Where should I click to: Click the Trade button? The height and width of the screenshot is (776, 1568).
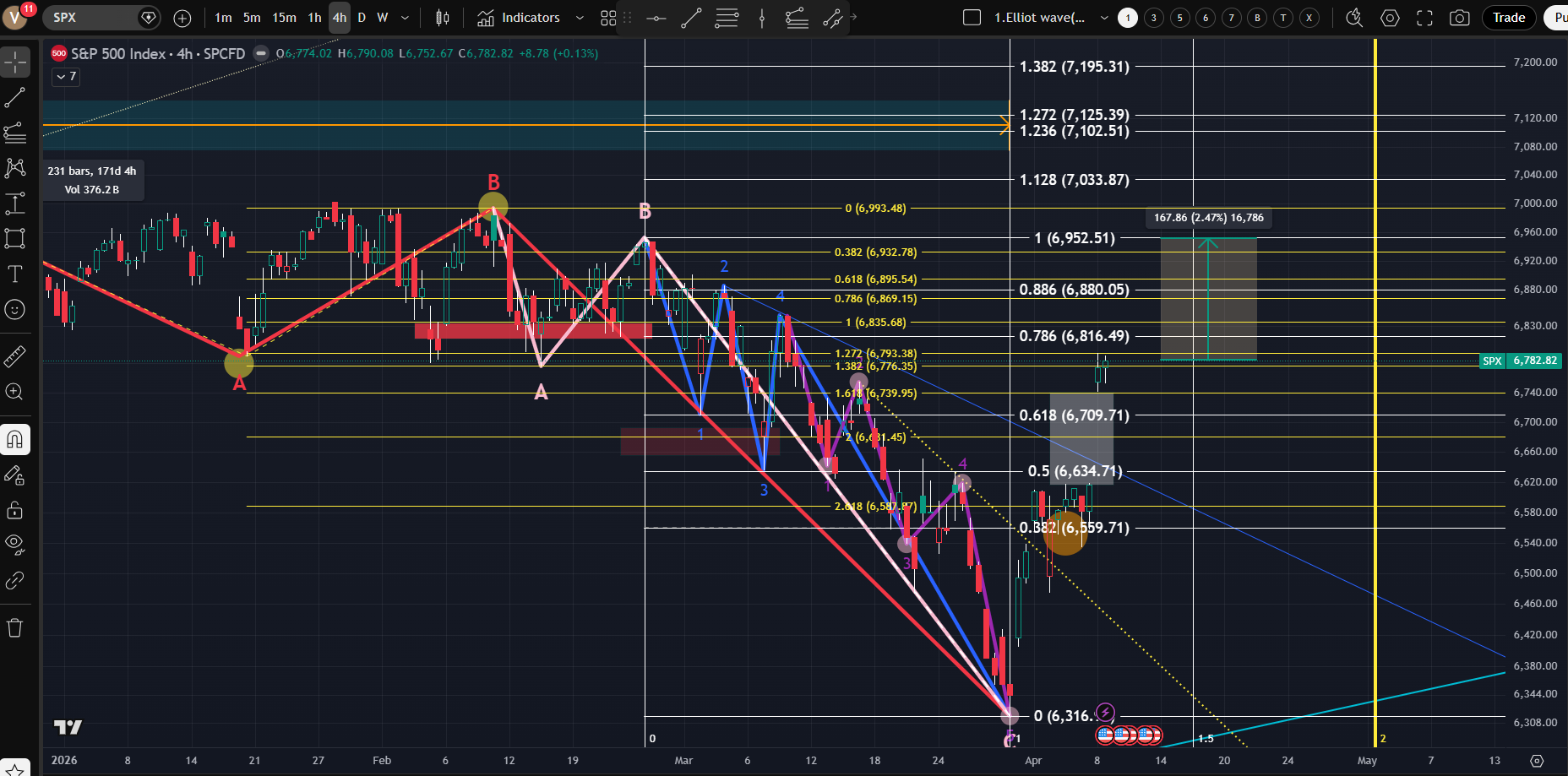(x=1508, y=18)
